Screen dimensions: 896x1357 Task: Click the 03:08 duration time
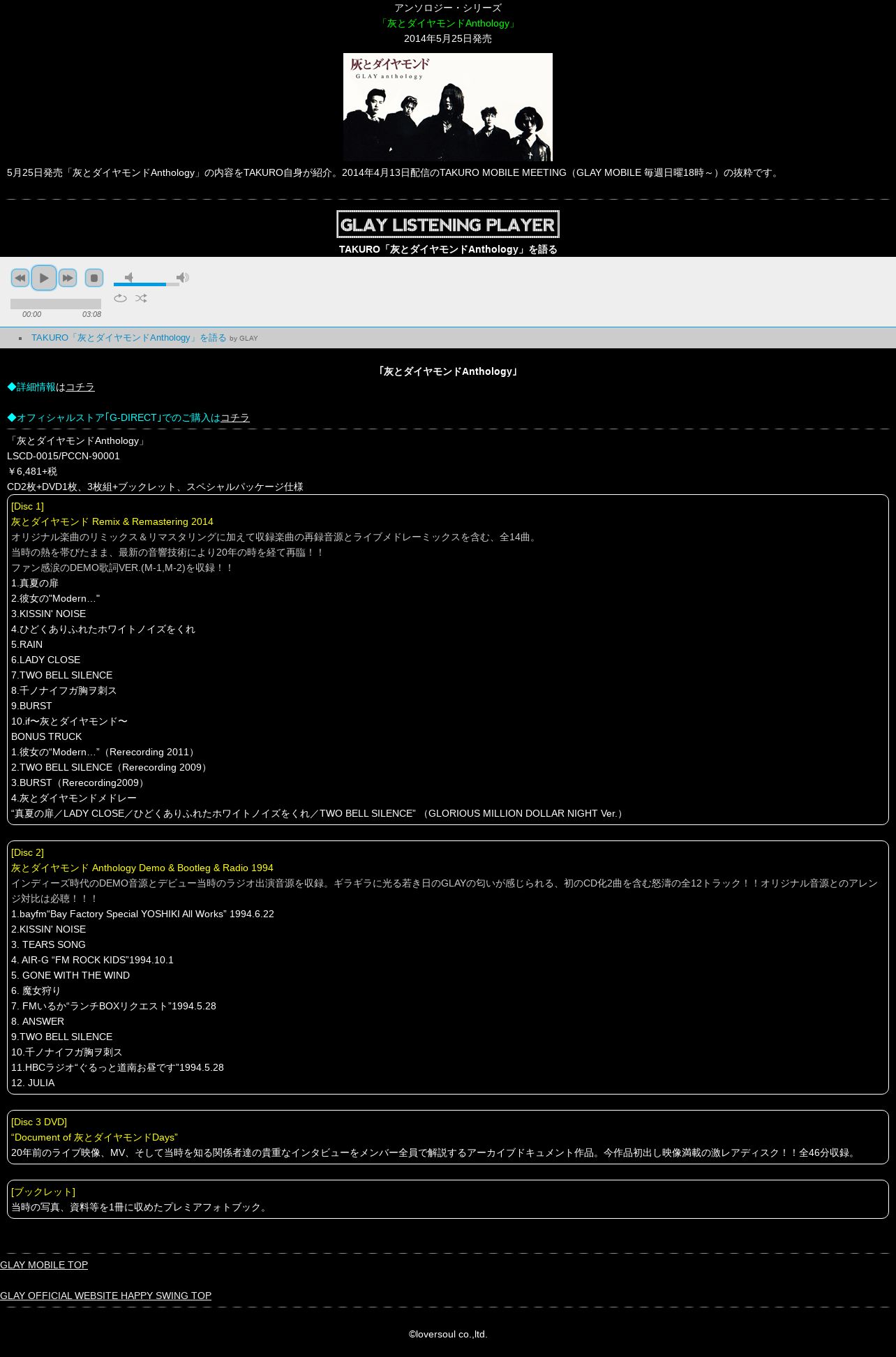tap(91, 314)
